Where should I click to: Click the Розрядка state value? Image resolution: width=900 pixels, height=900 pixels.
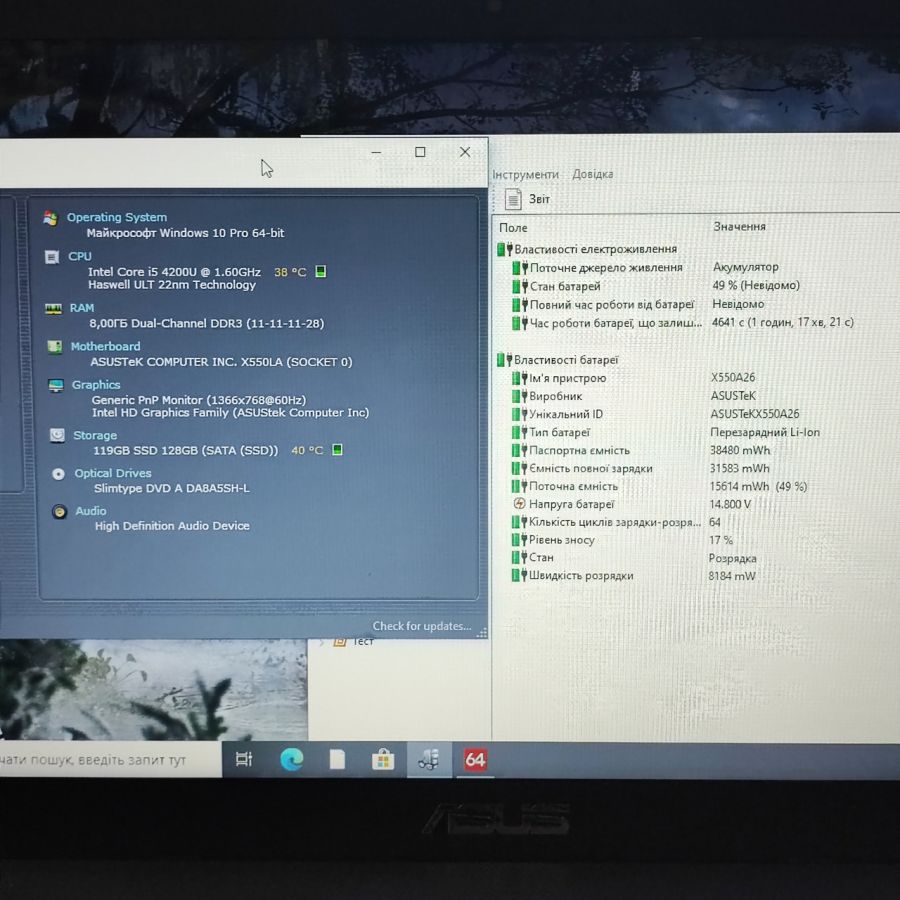click(732, 558)
